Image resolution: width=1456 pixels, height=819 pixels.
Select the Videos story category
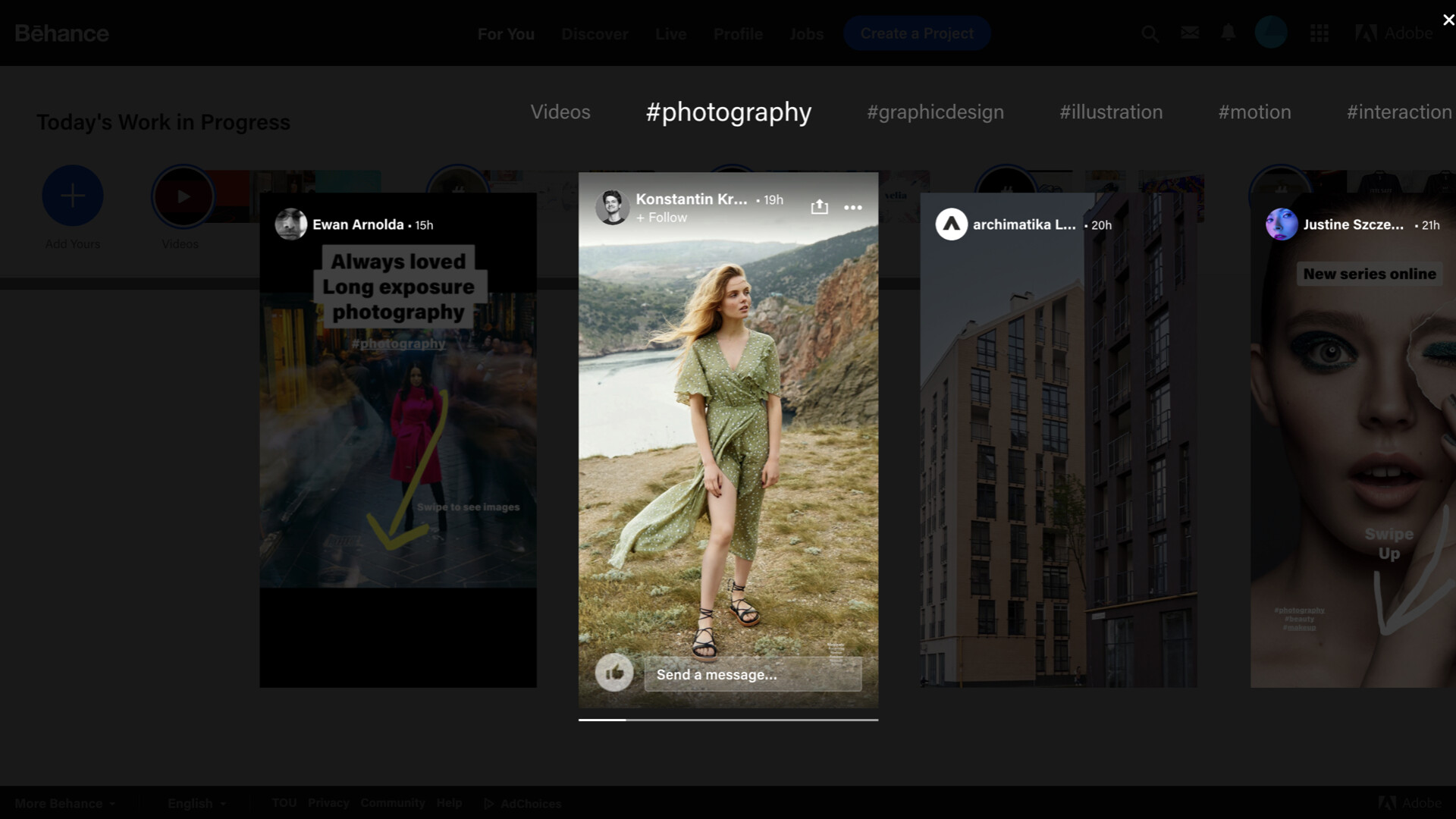point(560,112)
